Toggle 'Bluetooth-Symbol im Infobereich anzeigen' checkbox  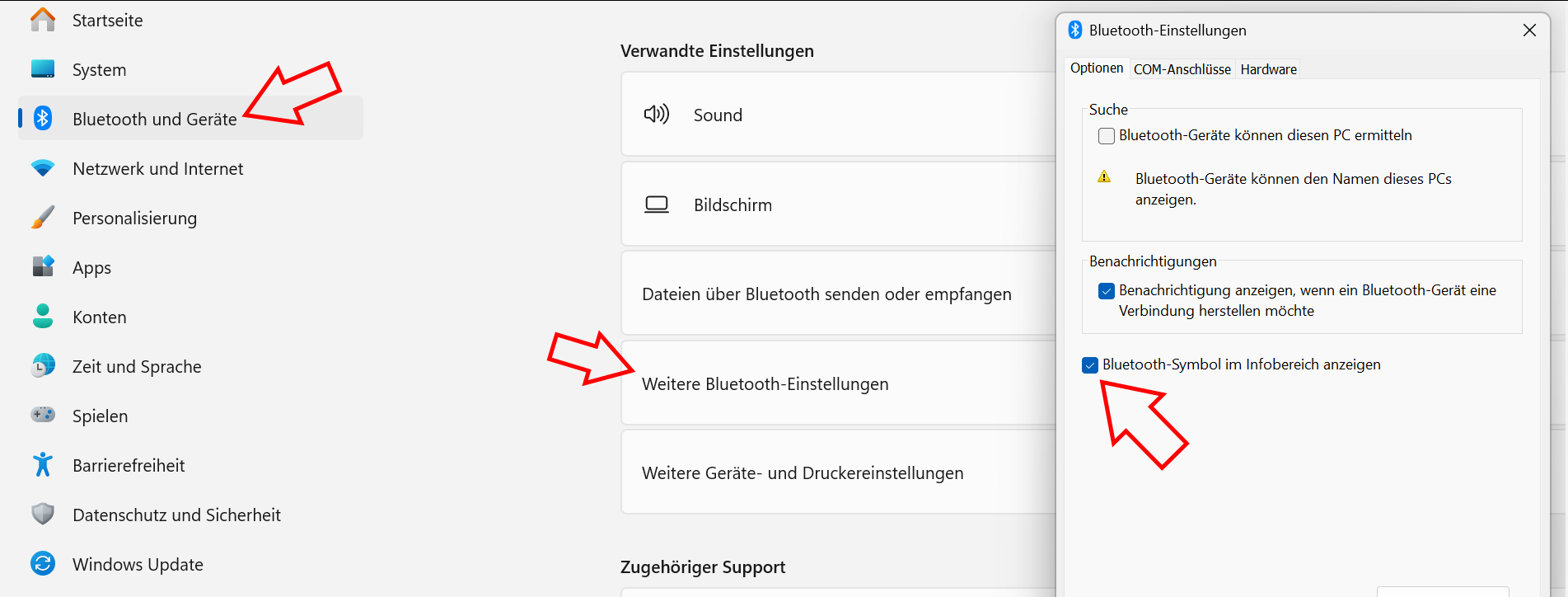pyautogui.click(x=1090, y=365)
